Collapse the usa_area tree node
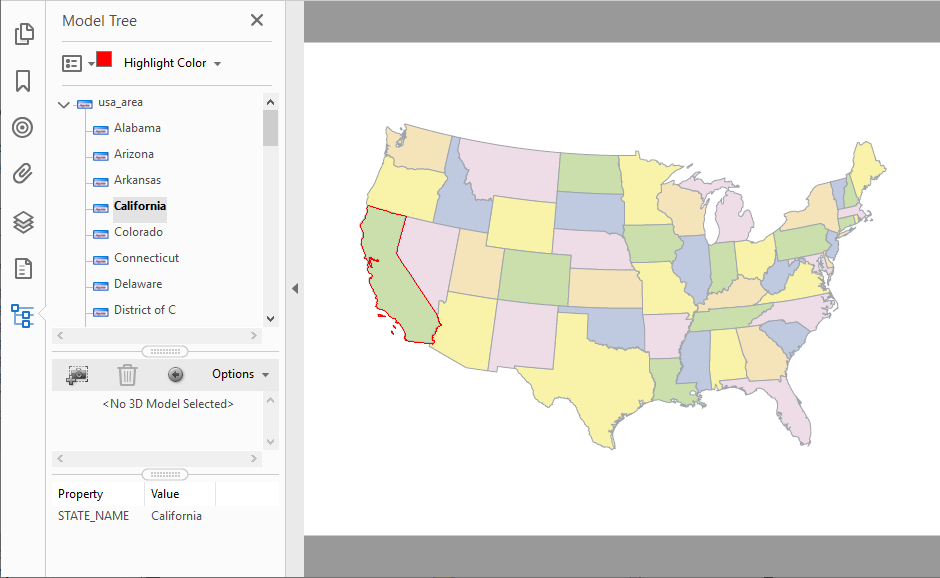Image resolution: width=940 pixels, height=578 pixels. point(64,104)
